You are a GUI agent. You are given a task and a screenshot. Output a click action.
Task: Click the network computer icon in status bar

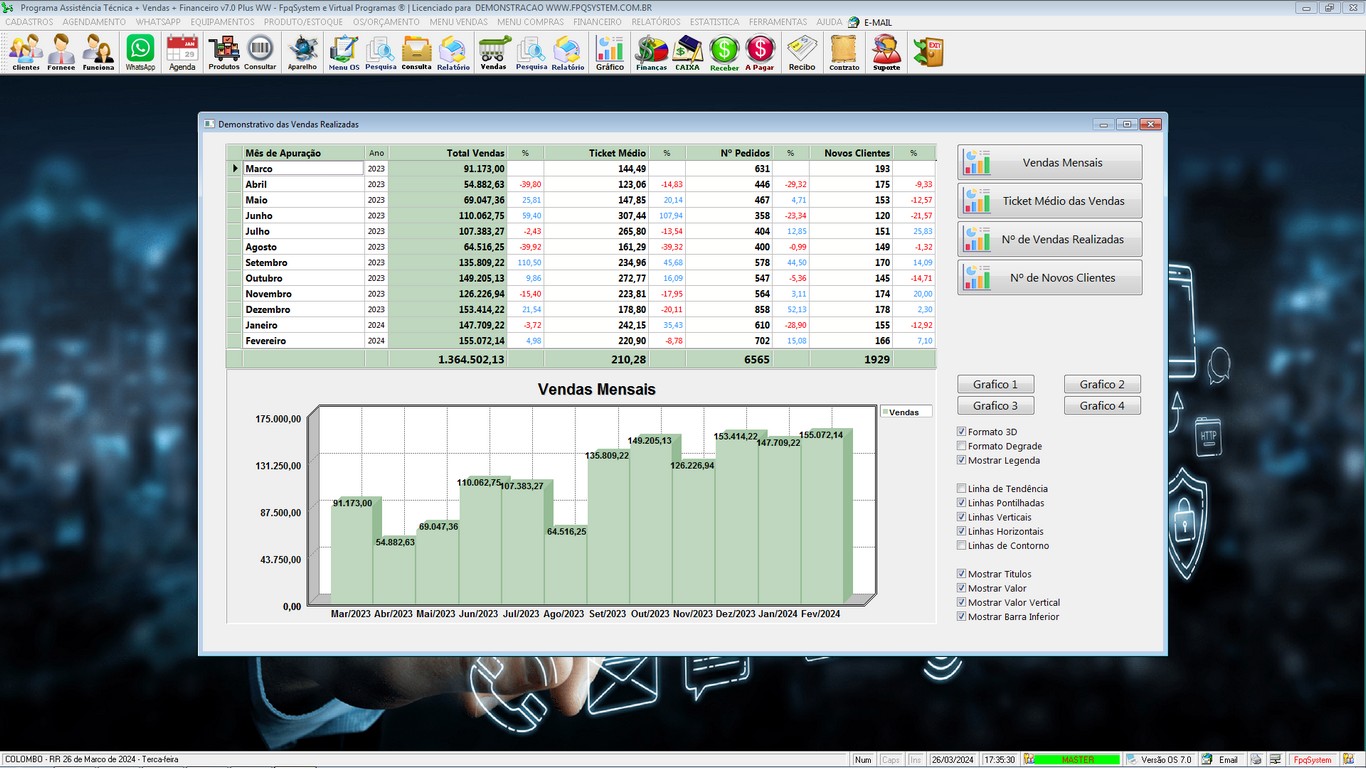point(1275,760)
